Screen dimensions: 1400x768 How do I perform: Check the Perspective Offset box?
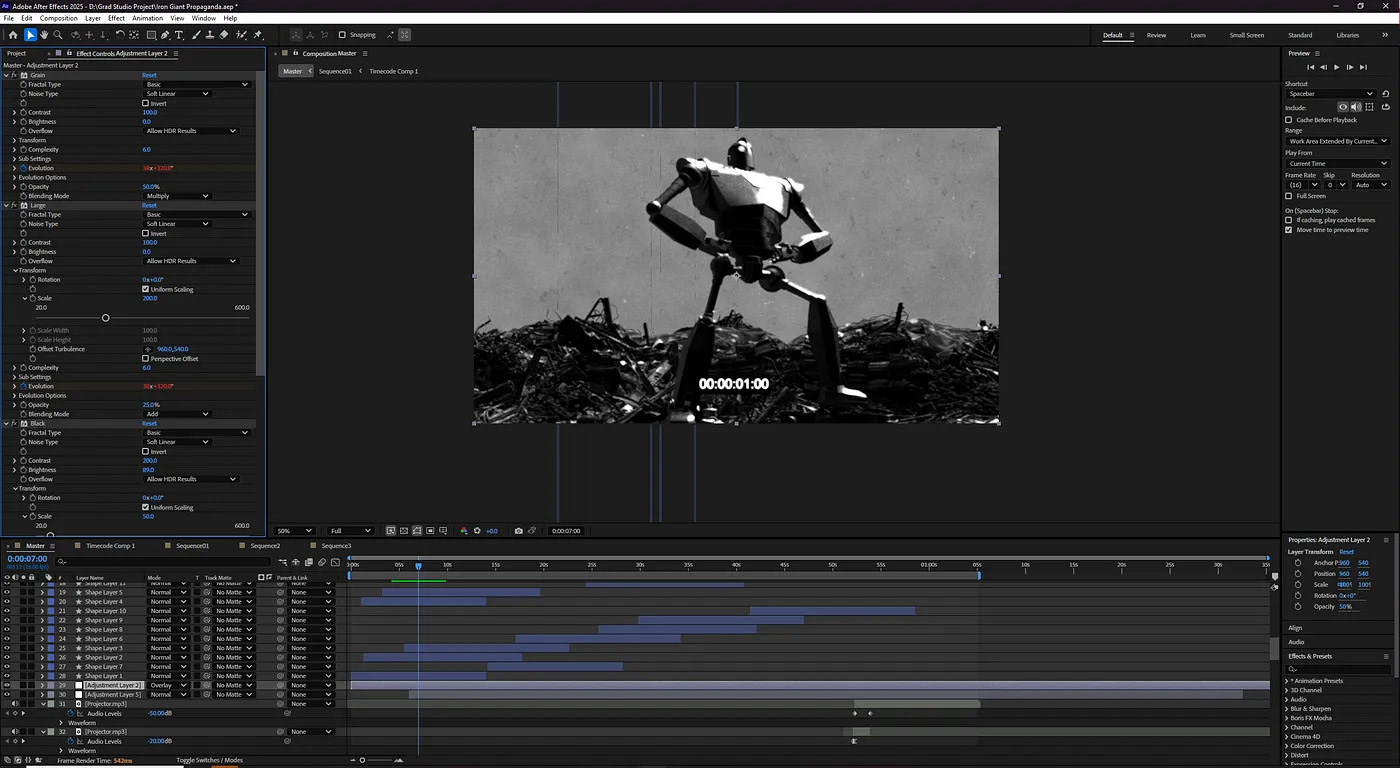pos(146,358)
